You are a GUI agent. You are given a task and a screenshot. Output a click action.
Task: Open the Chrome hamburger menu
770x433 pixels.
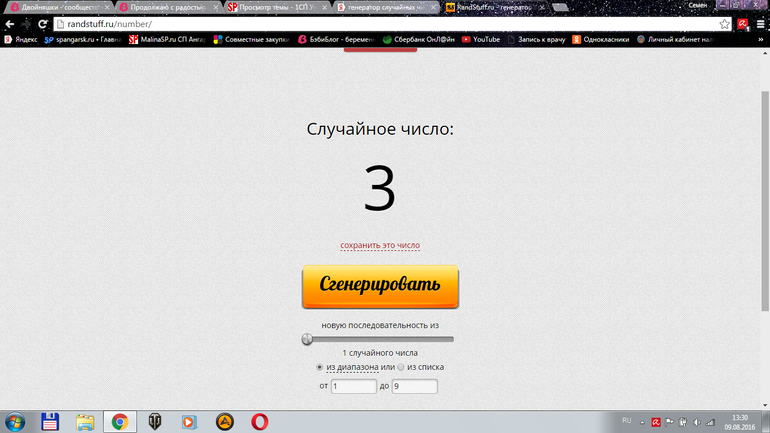760,24
